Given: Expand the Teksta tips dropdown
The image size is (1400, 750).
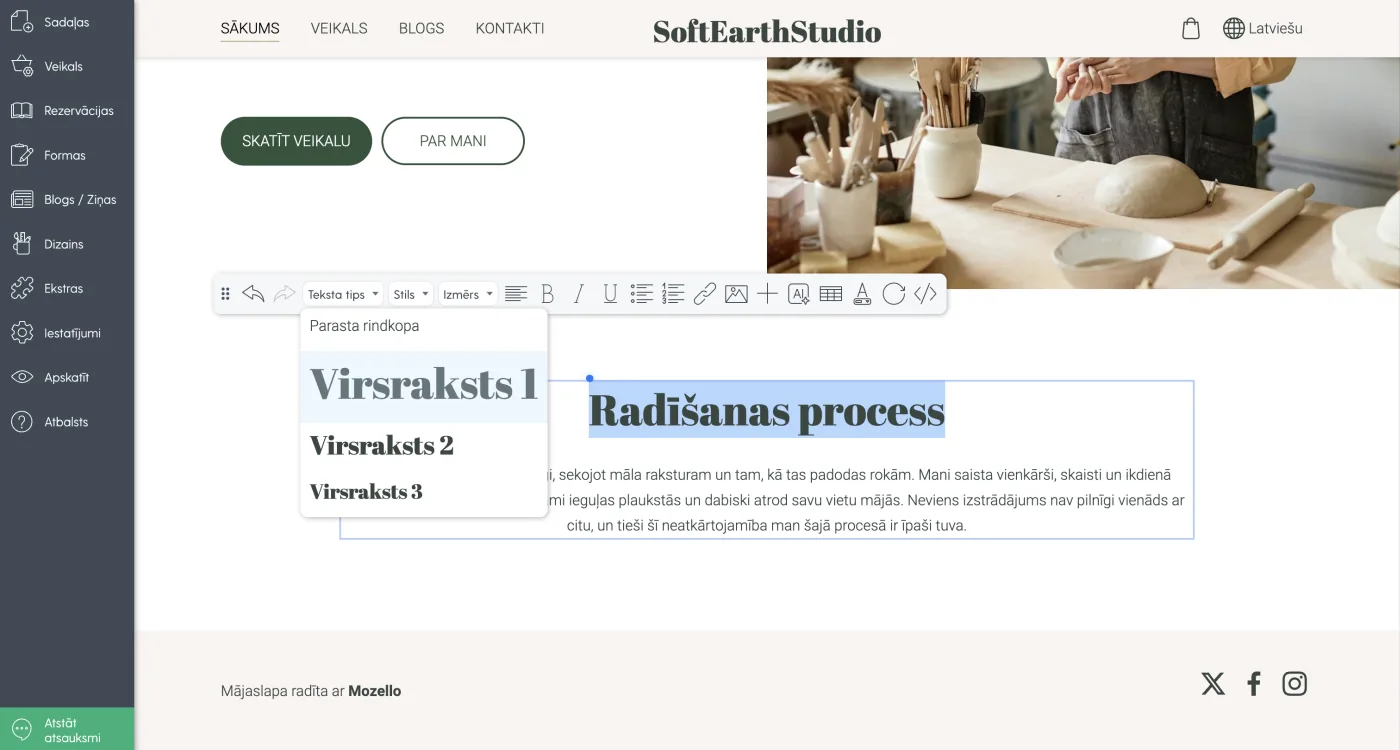Looking at the screenshot, I should pyautogui.click(x=343, y=294).
